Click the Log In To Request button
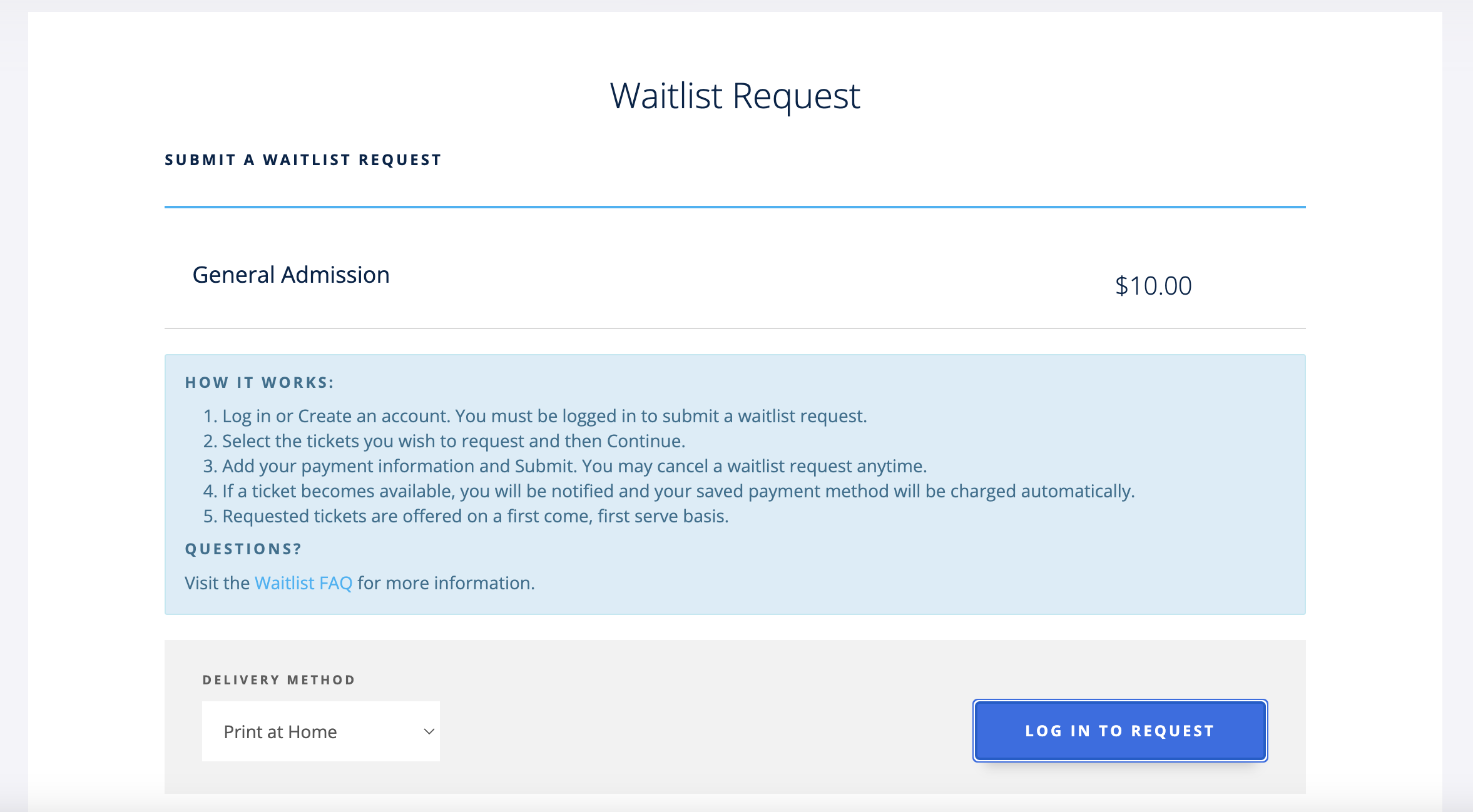Viewport: 1473px width, 812px height. coord(1119,731)
